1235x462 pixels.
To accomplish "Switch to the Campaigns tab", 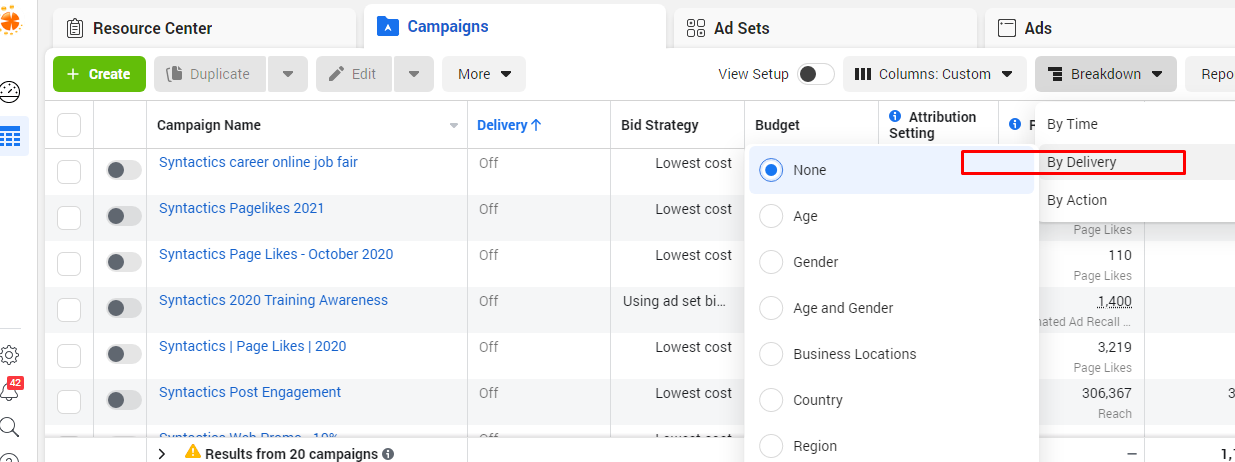I will coord(515,26).
